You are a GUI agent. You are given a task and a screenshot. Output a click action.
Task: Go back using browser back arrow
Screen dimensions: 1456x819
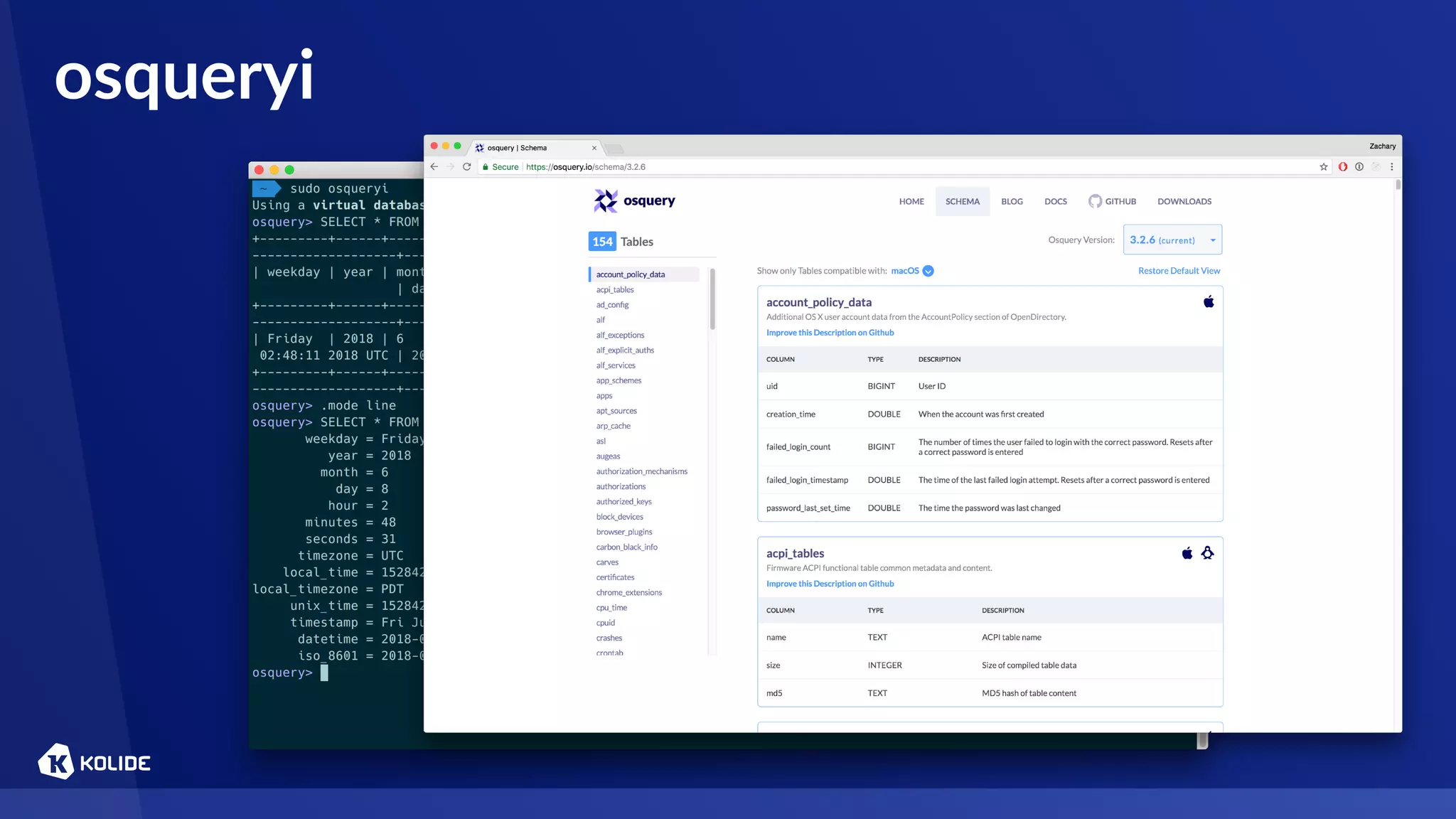(434, 167)
